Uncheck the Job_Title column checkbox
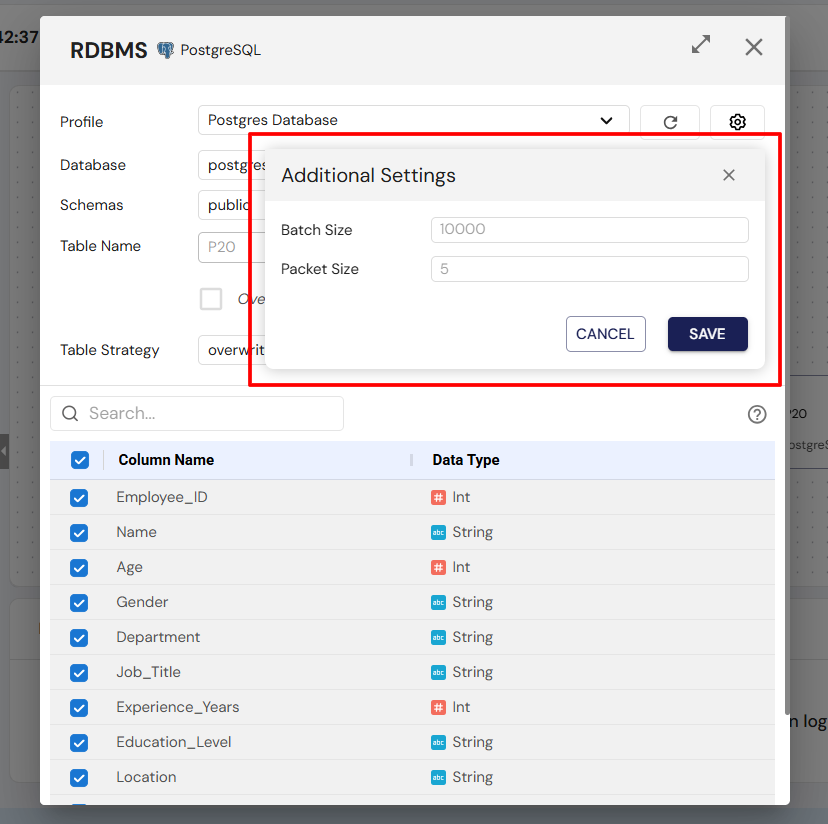The height and width of the screenshot is (824, 828). pyautogui.click(x=79, y=672)
